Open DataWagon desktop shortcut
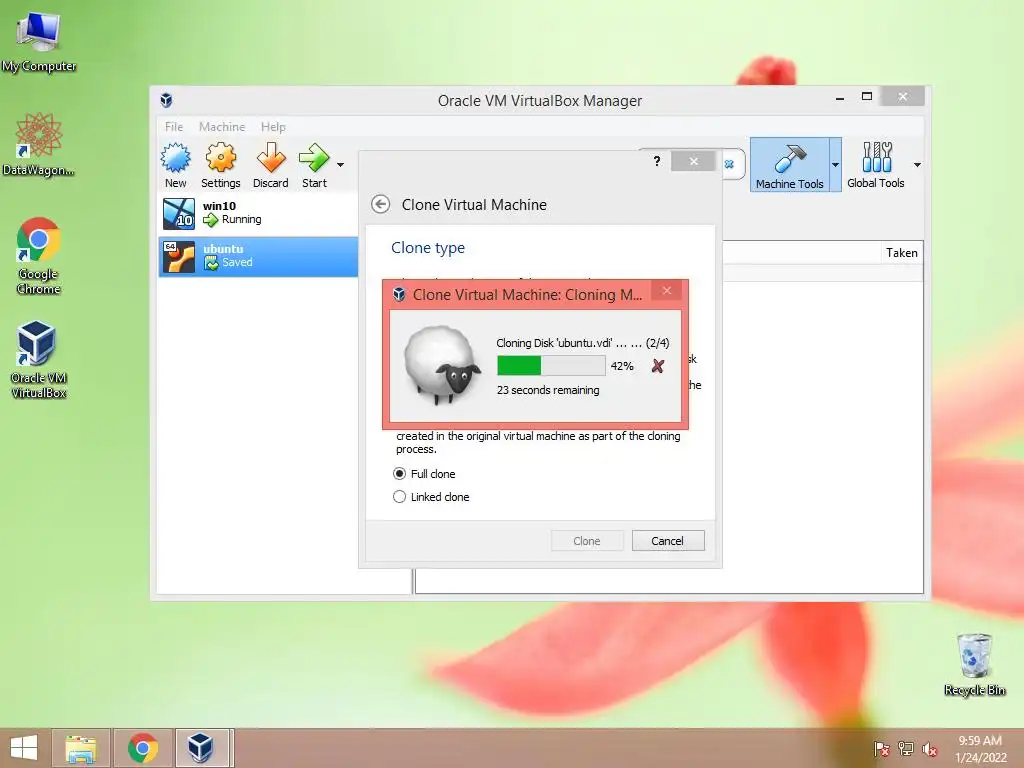Image resolution: width=1024 pixels, height=768 pixels. click(39, 145)
